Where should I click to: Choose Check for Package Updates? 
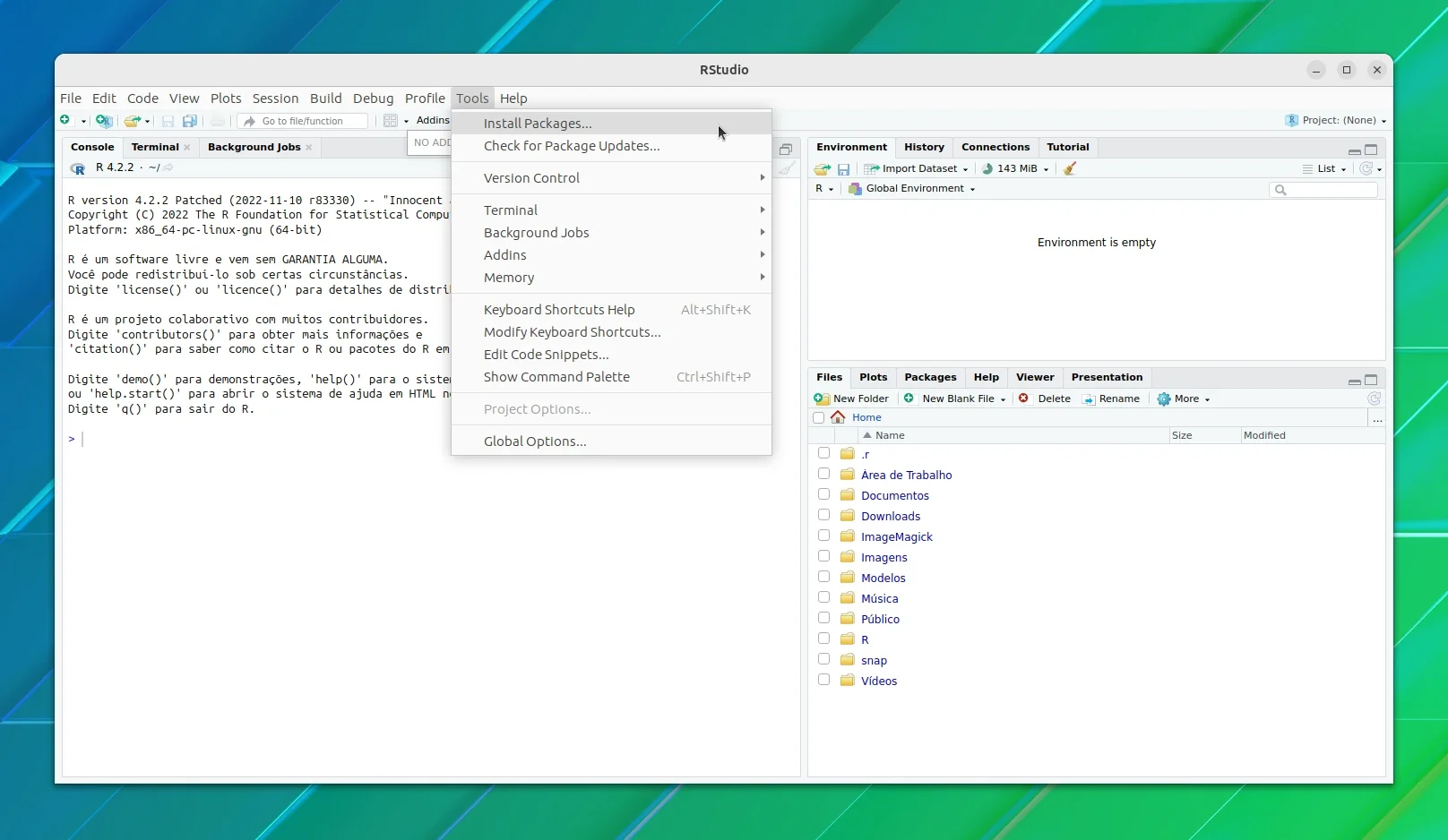click(x=611, y=146)
